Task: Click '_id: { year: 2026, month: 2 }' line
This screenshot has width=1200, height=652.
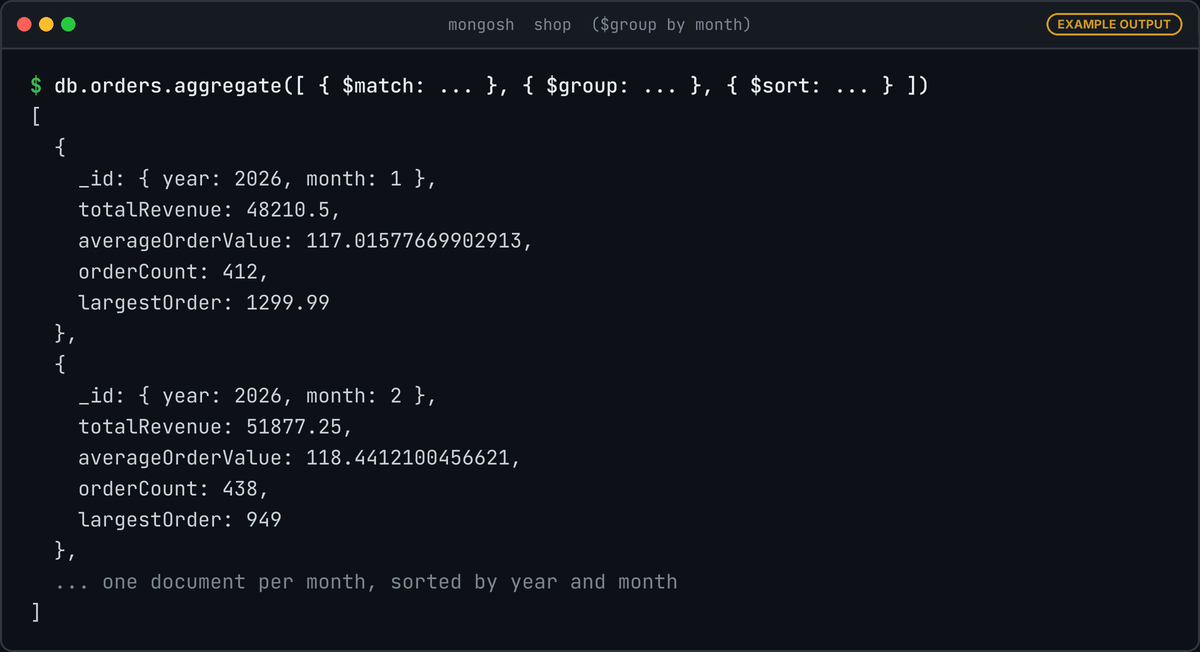Action: coord(258,396)
